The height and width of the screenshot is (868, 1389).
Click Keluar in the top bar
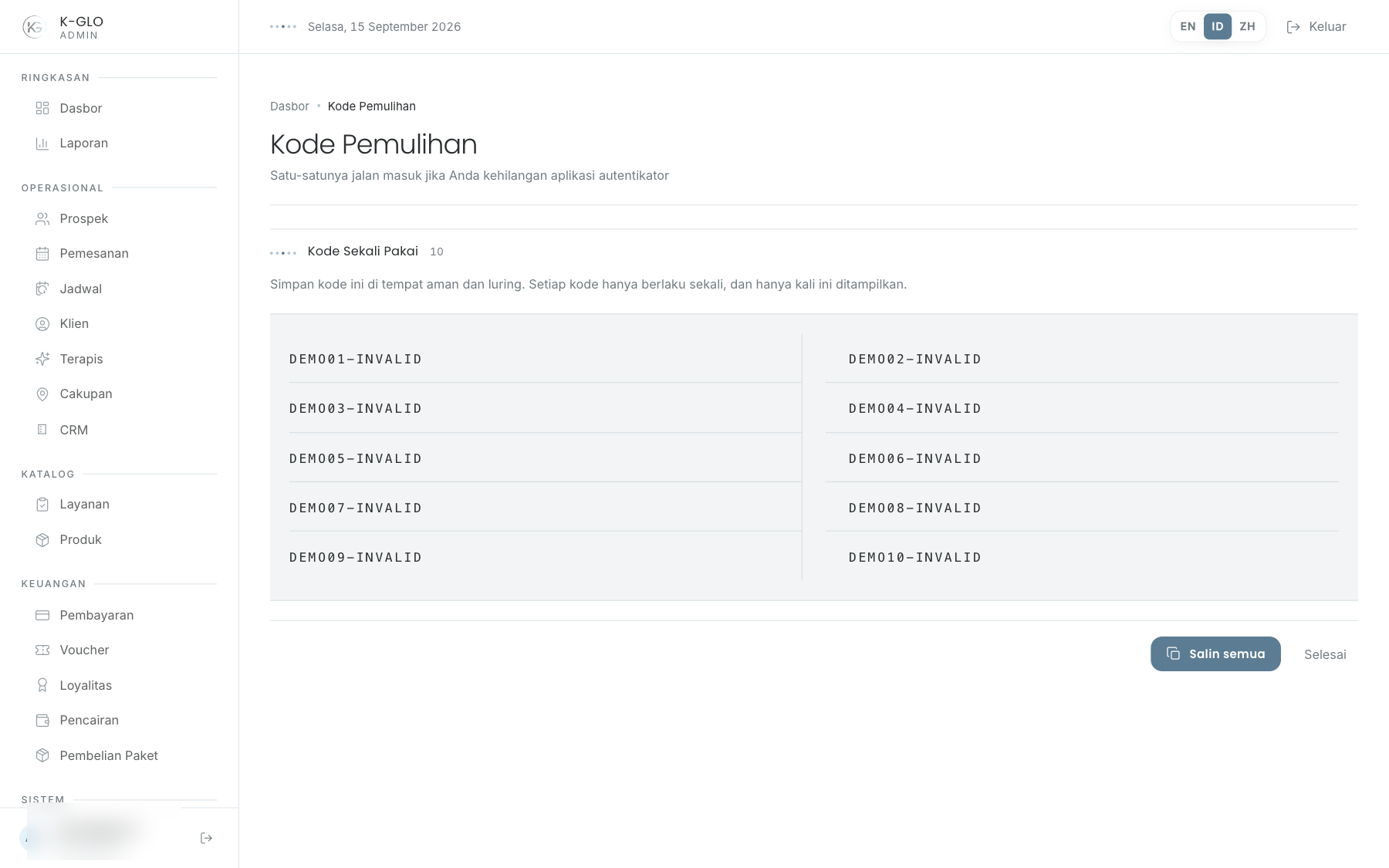tap(1316, 26)
